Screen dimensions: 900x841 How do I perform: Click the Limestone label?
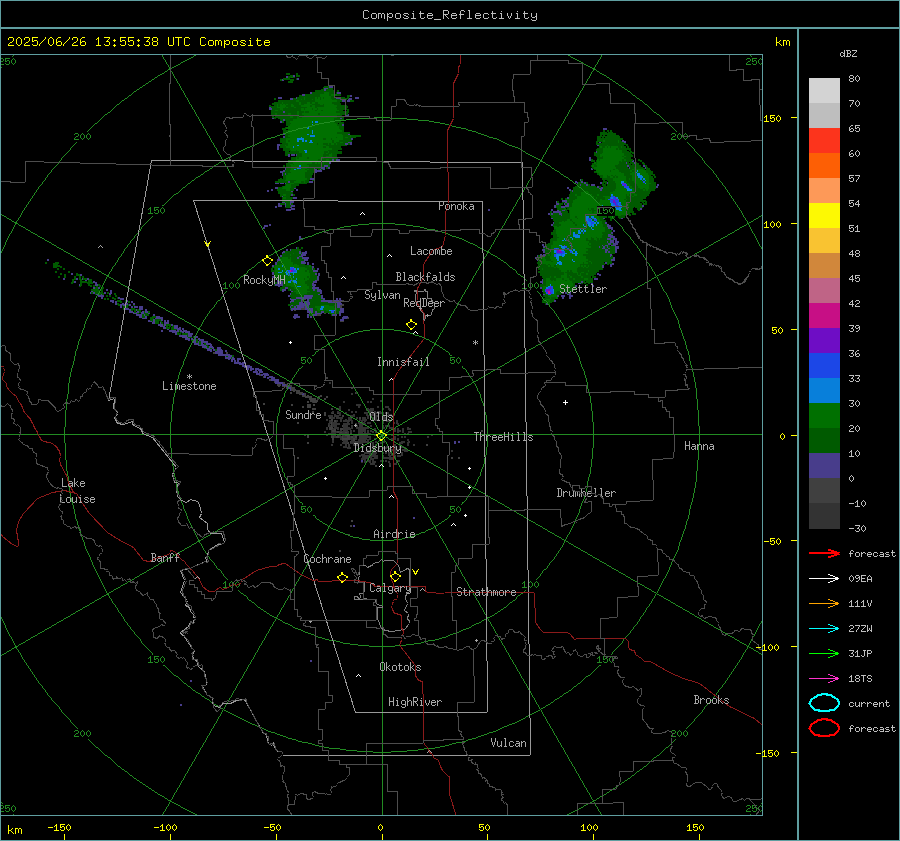coord(189,386)
